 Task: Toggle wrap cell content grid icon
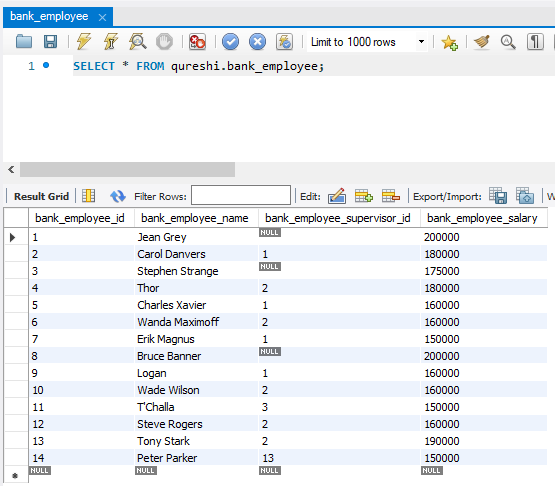pyautogui.click(x=88, y=196)
